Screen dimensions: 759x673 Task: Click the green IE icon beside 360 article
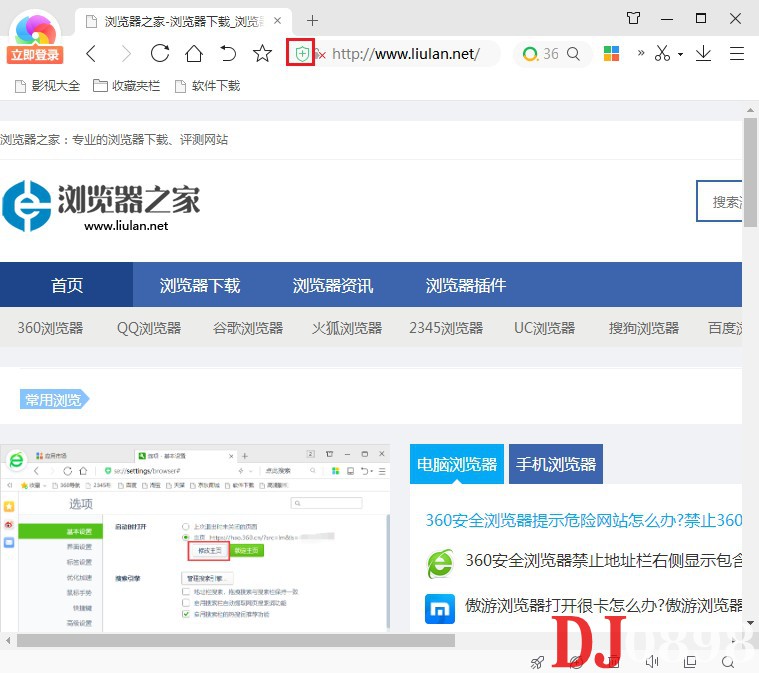[440, 563]
